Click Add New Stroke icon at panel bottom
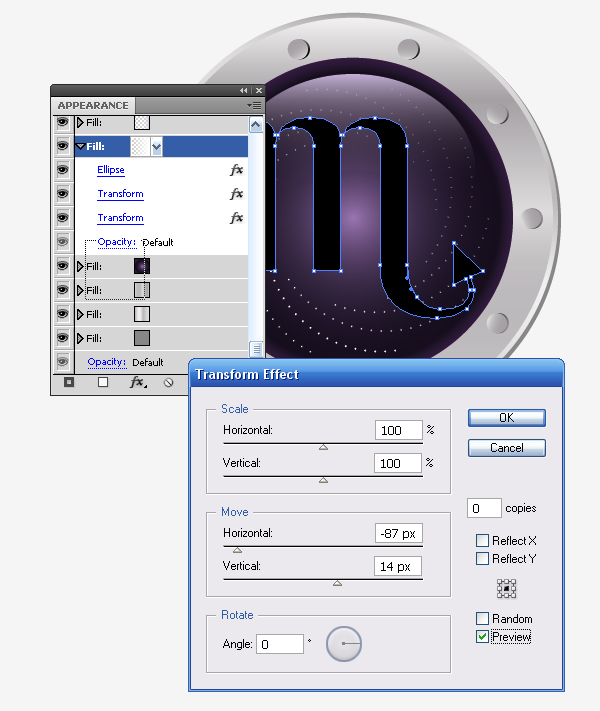600x711 pixels. coord(69,382)
